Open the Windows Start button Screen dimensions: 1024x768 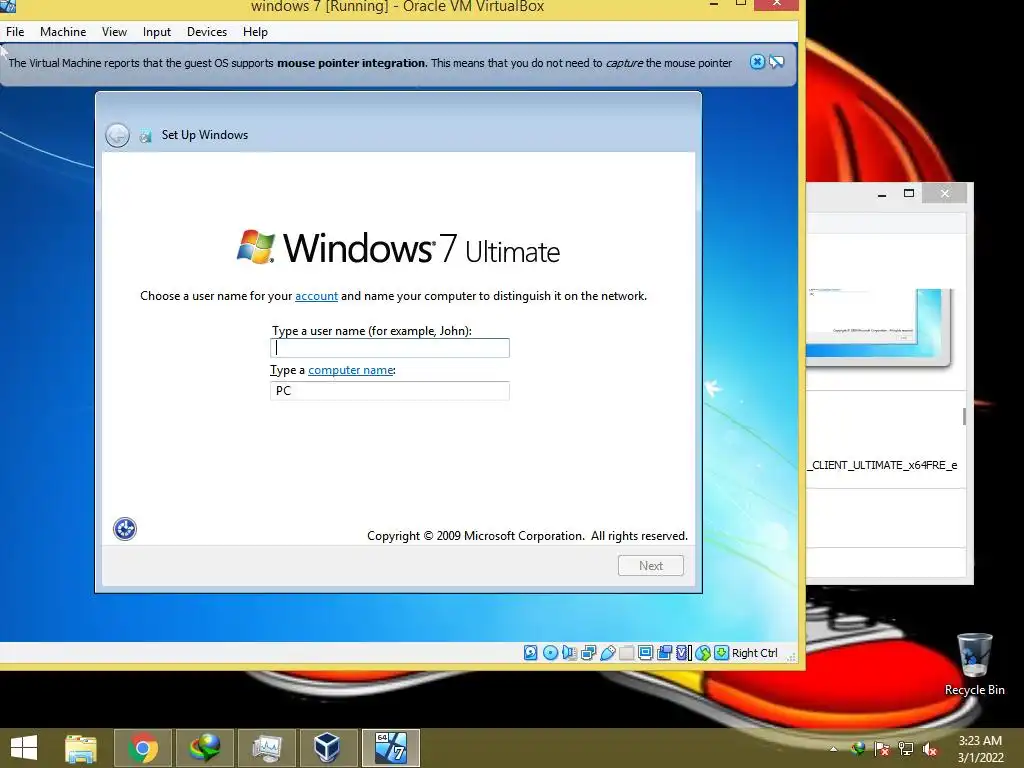point(24,748)
